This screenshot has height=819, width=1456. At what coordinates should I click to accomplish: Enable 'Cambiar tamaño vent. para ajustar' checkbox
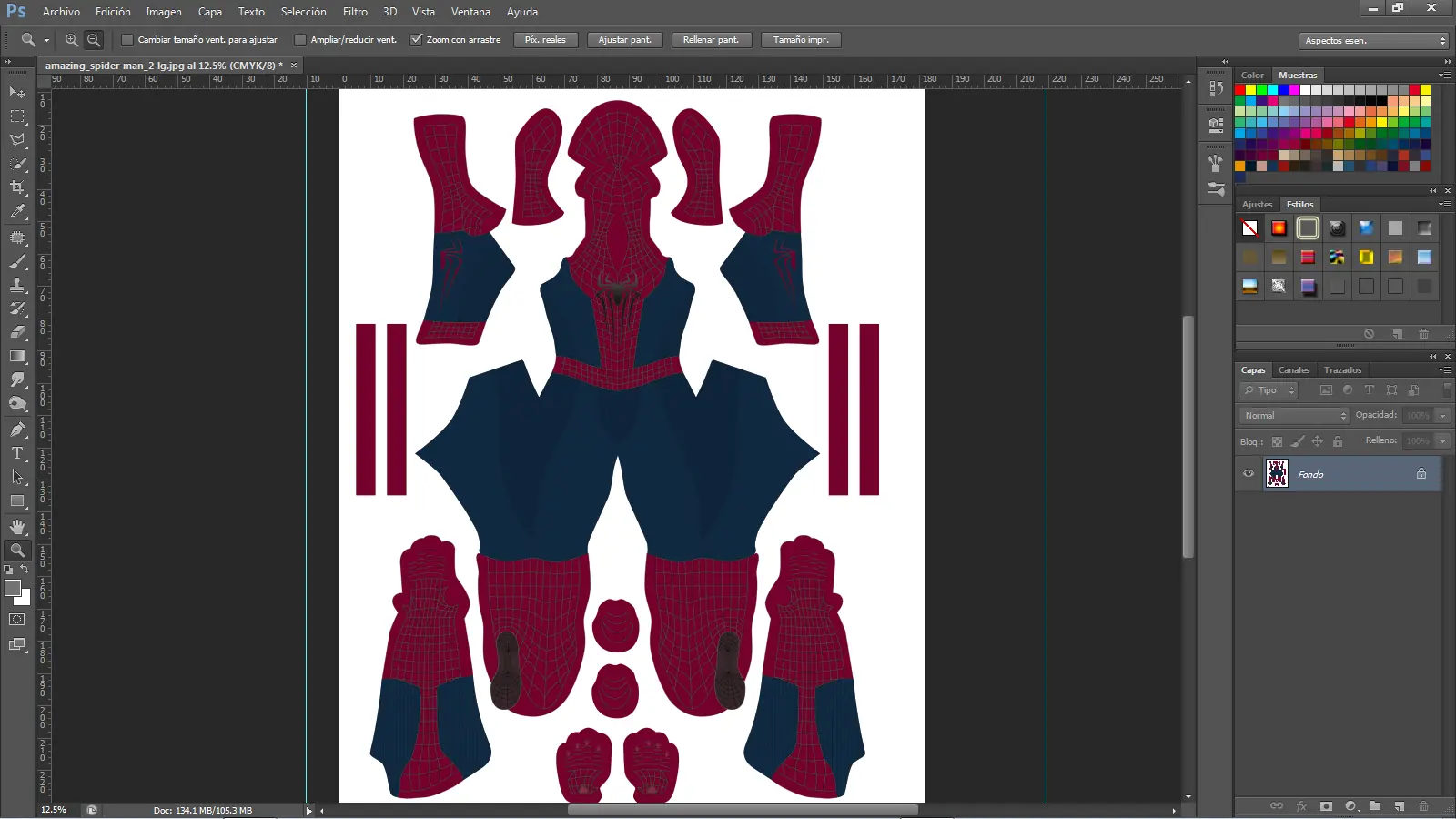(x=127, y=40)
